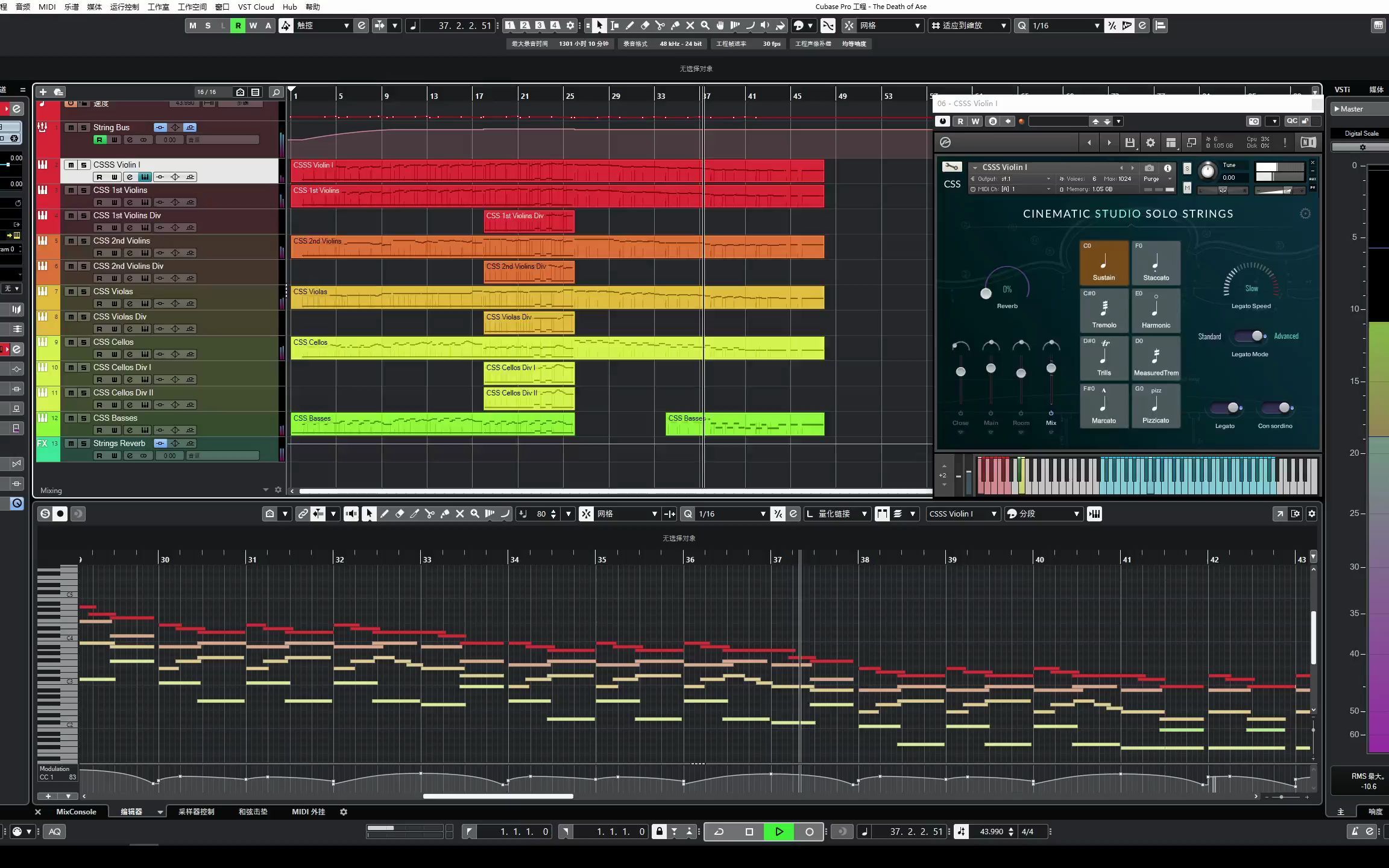Select the Draw pencil tool in main toolbar

point(630,25)
